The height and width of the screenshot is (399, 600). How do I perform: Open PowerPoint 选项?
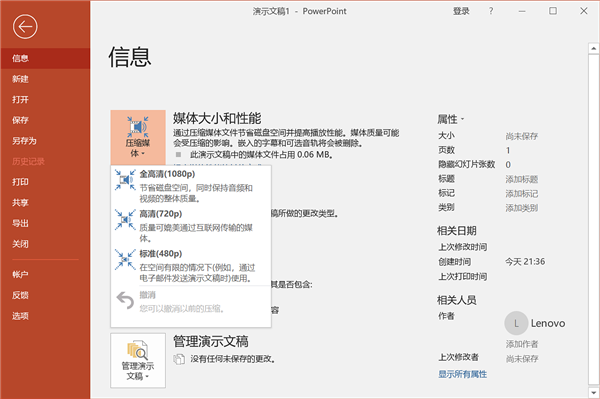pos(45,316)
